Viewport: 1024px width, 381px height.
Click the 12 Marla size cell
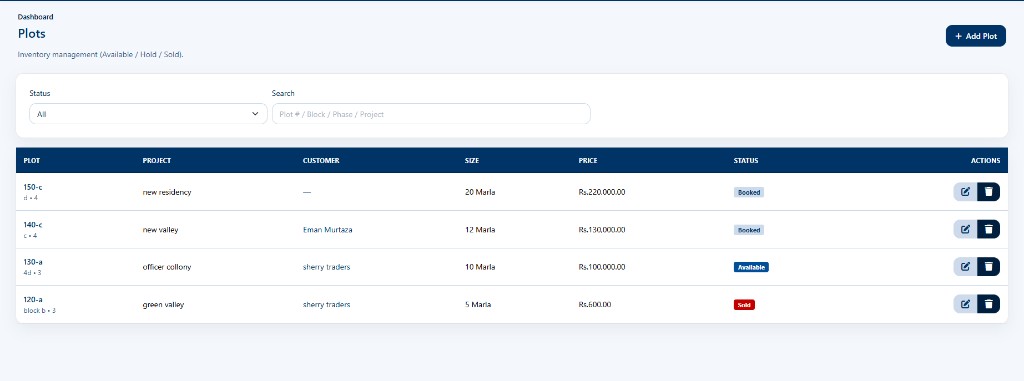pyautogui.click(x=480, y=230)
